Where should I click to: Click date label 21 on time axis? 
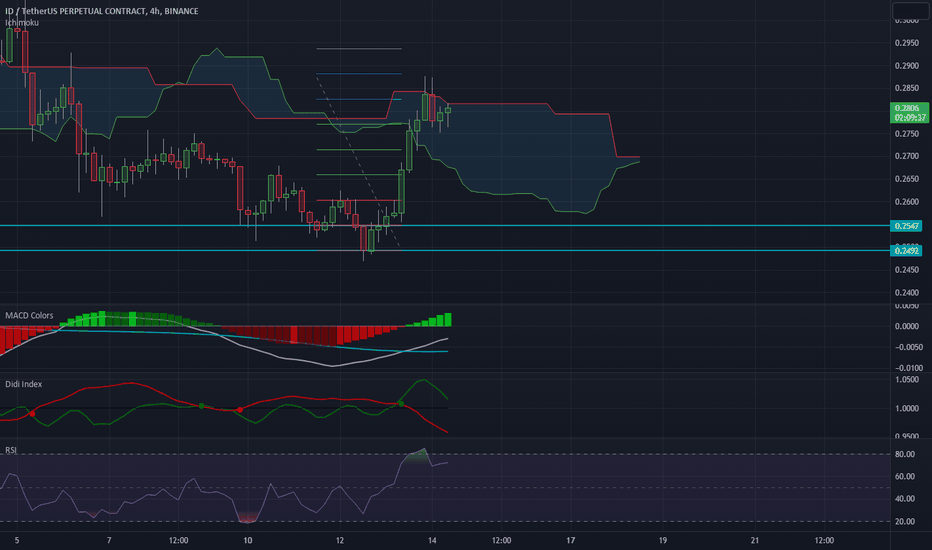click(x=755, y=540)
